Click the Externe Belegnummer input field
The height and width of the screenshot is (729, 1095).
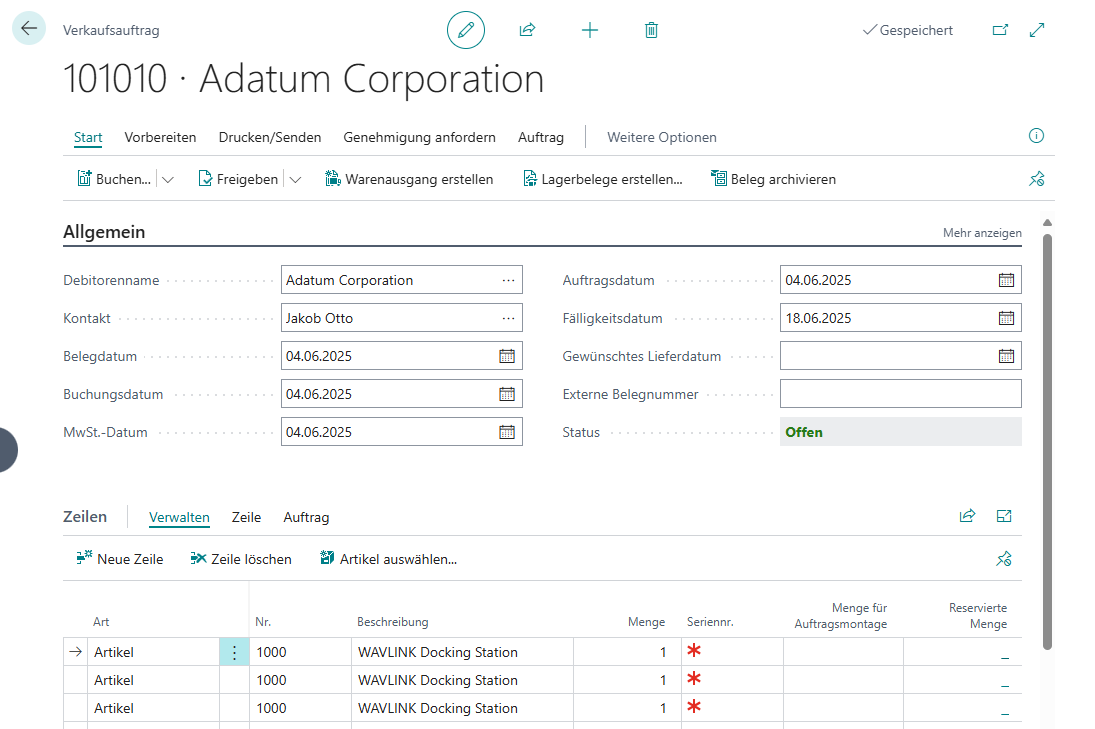coord(900,394)
